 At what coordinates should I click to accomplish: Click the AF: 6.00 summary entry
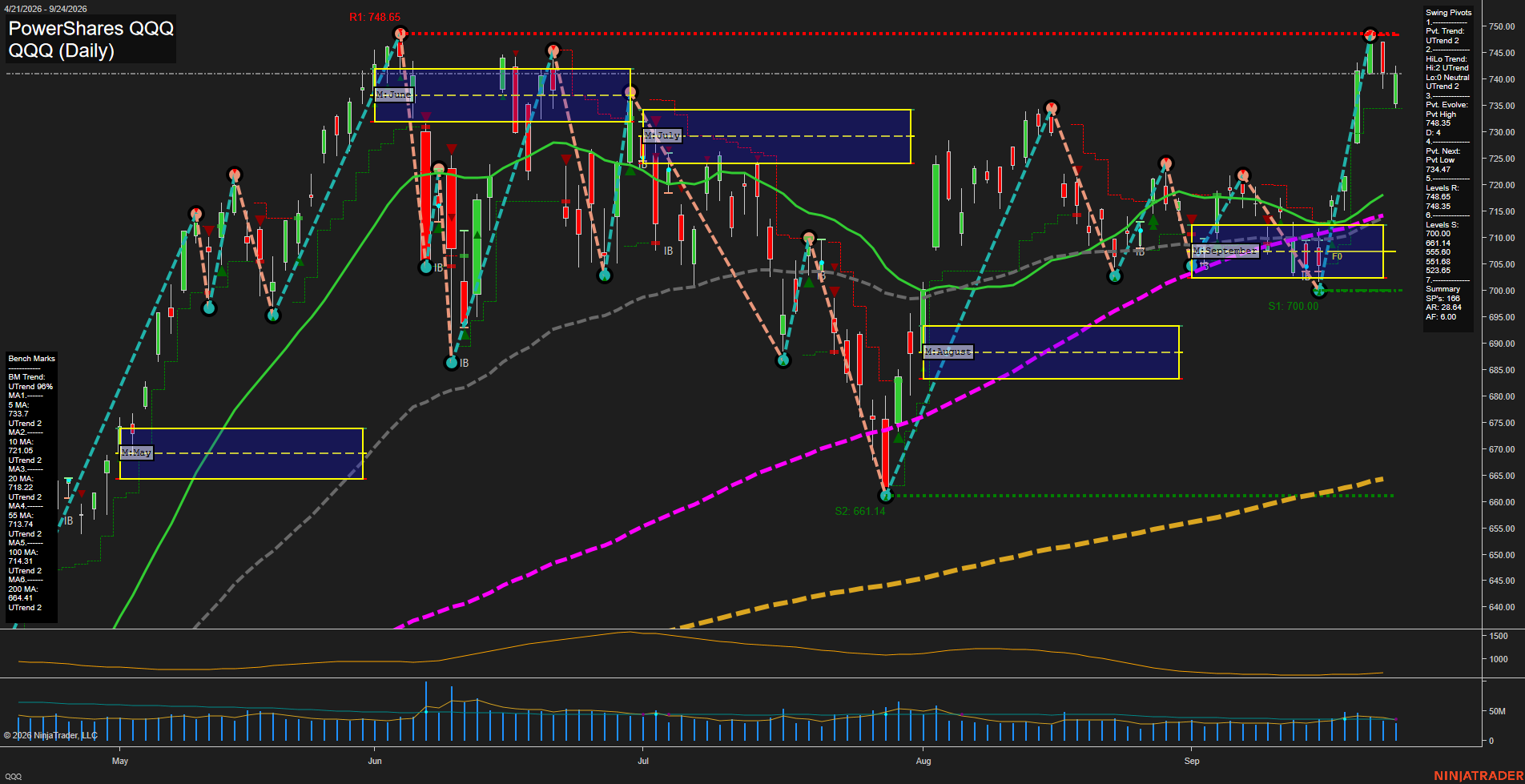point(1441,317)
